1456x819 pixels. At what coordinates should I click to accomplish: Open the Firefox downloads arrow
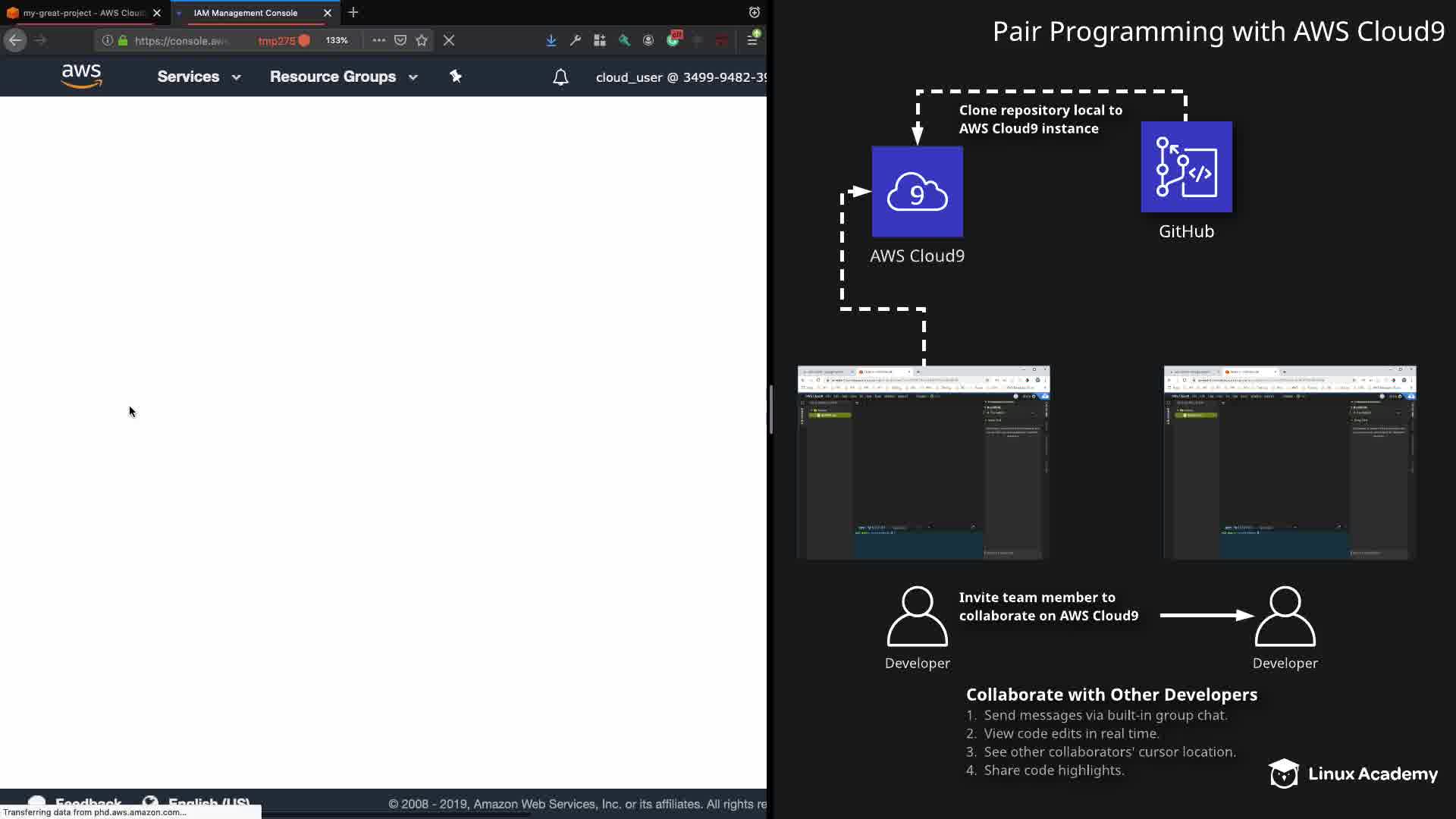tap(551, 40)
